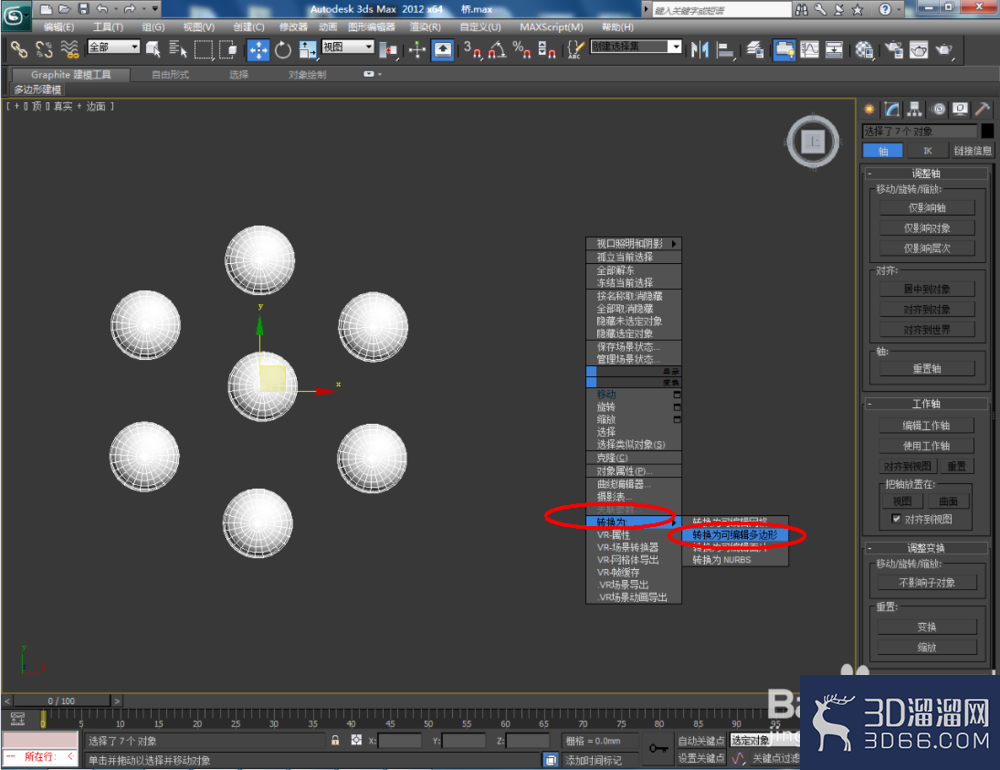
Task: Switch to the Utilities hammer panel tab
Action: click(x=982, y=109)
